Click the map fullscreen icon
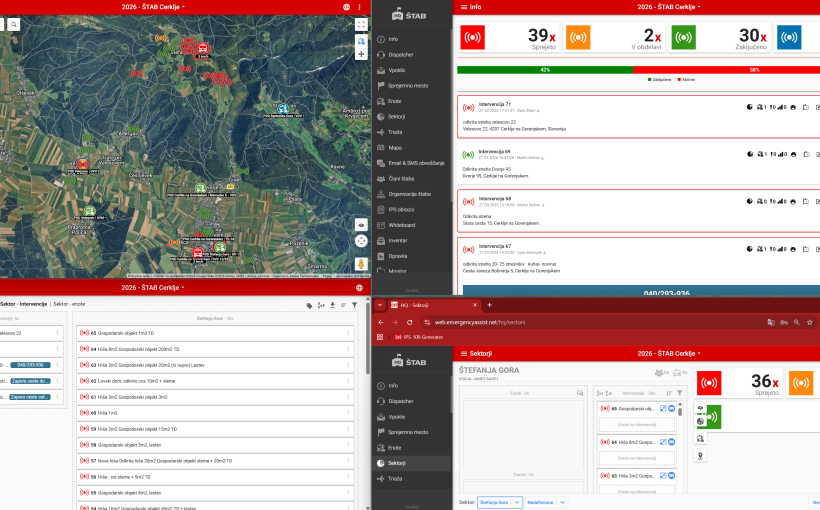The image size is (820, 510). 361,23
